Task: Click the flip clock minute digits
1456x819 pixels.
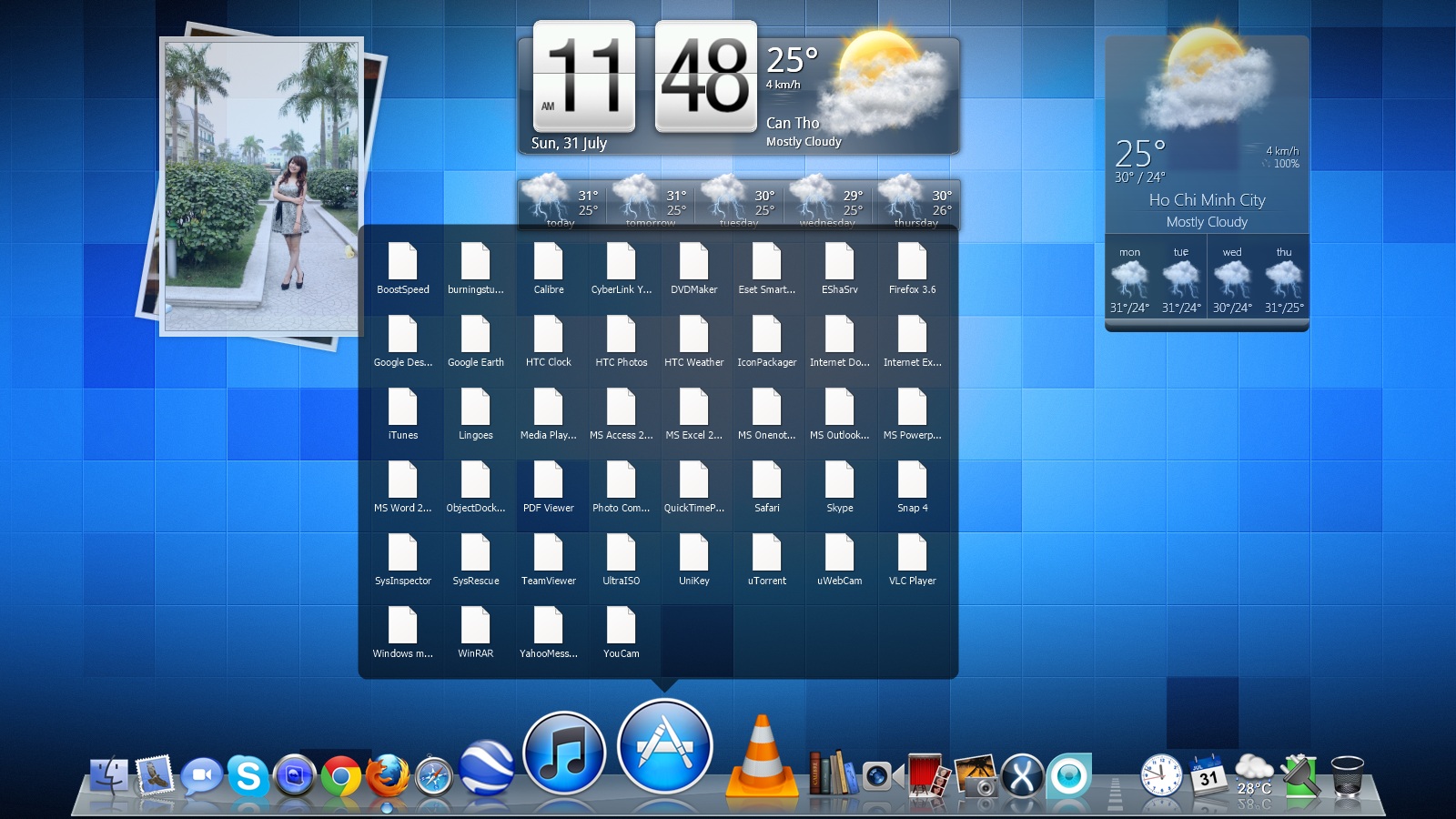Action: point(706,76)
